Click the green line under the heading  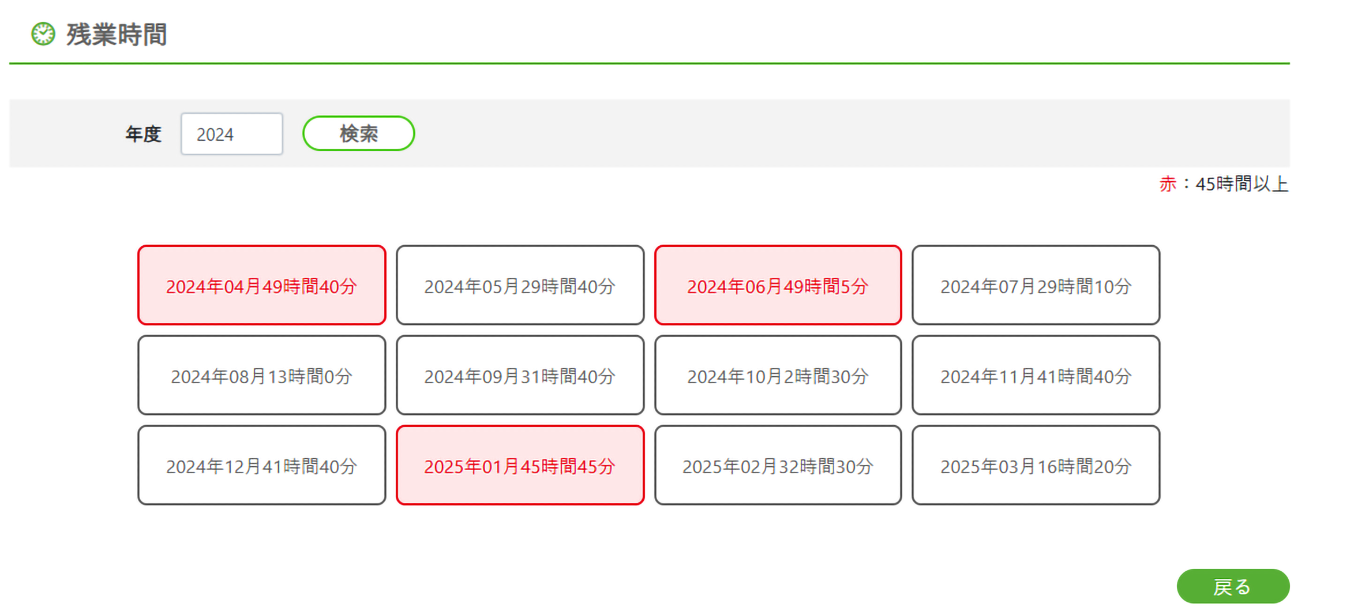(649, 63)
